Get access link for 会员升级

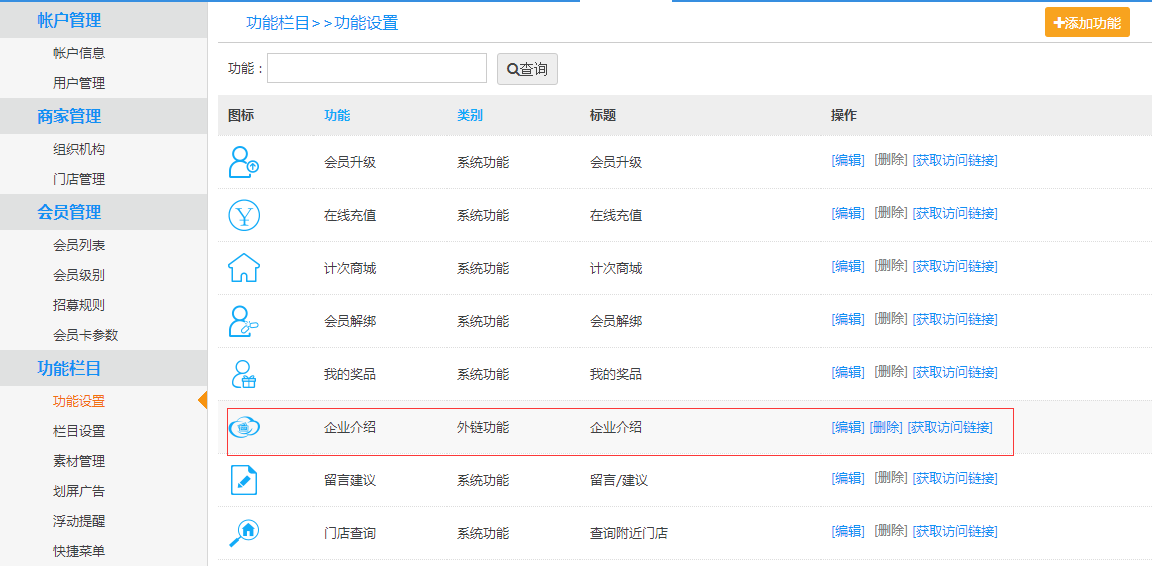coord(955,160)
